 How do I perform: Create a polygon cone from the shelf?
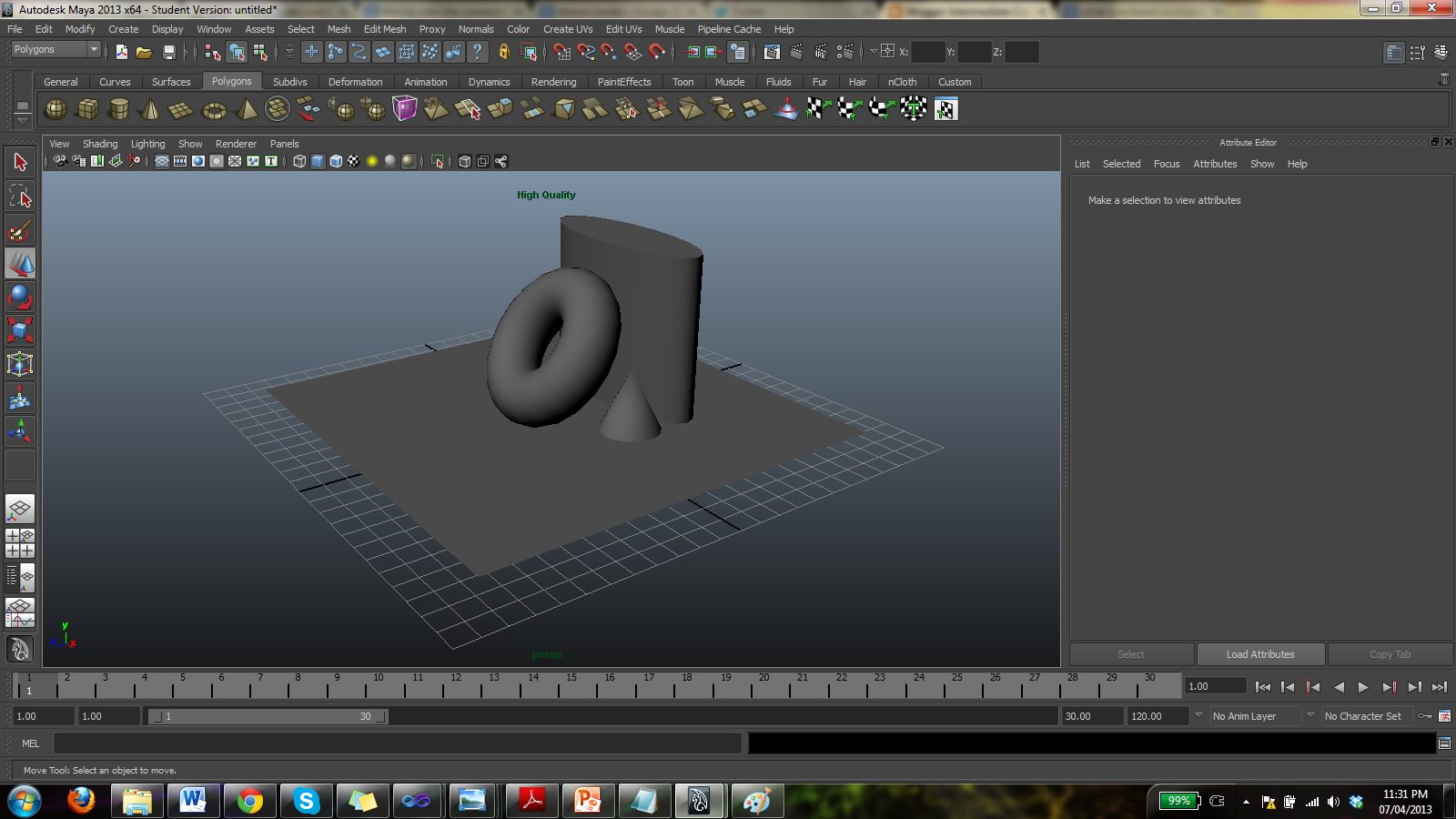click(150, 110)
